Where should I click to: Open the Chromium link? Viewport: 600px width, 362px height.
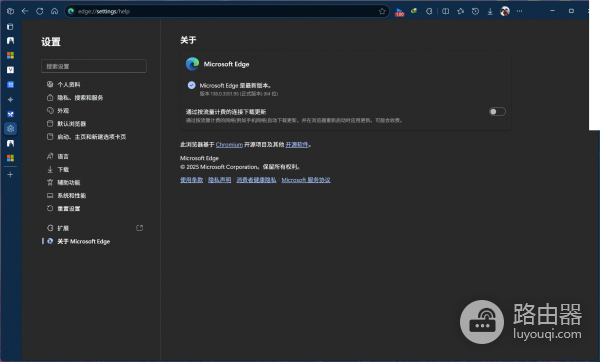click(x=229, y=145)
